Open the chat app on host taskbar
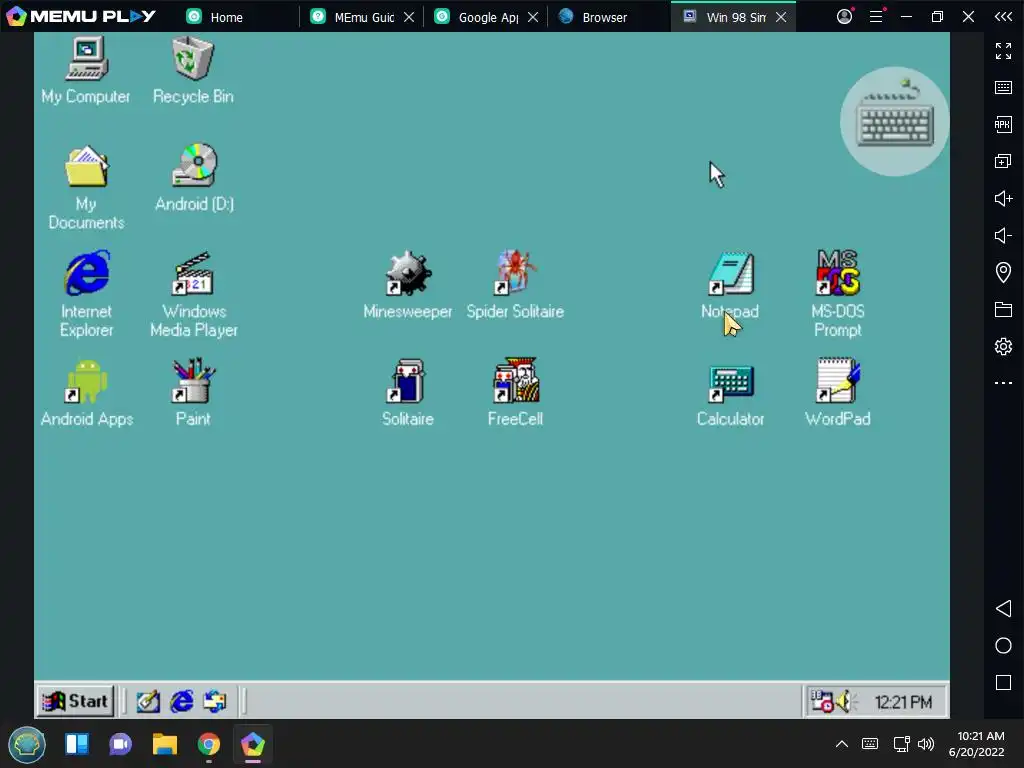The width and height of the screenshot is (1024, 768). click(120, 744)
